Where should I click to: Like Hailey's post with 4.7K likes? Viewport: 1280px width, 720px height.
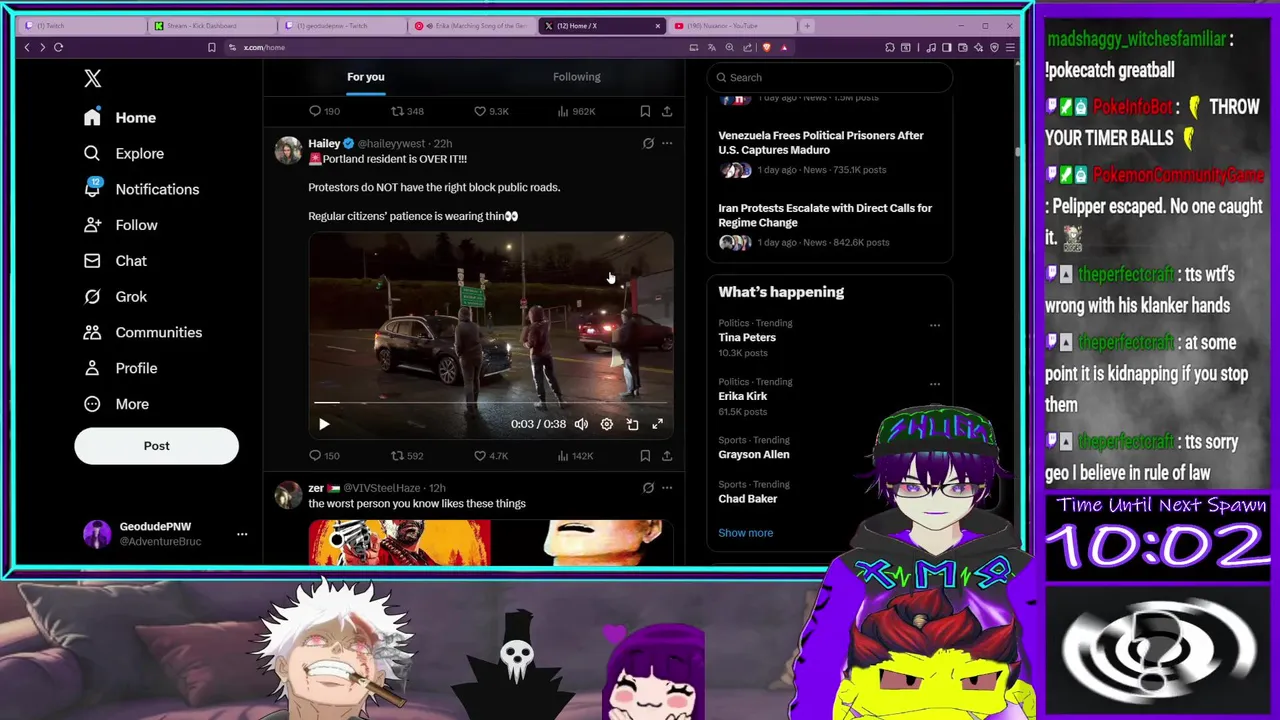click(x=491, y=456)
